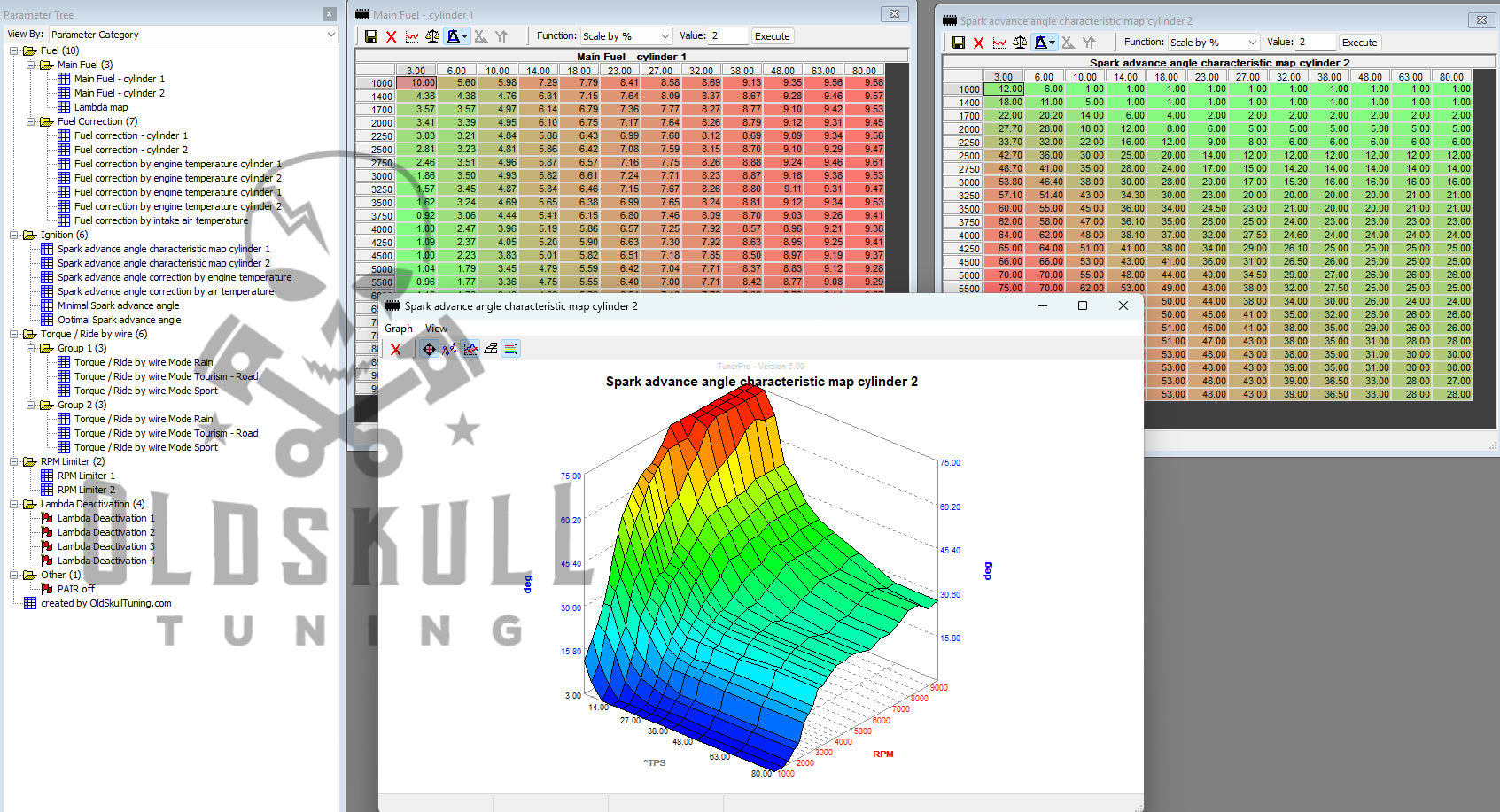Click the red X icon in graph window toolbar

point(396,349)
